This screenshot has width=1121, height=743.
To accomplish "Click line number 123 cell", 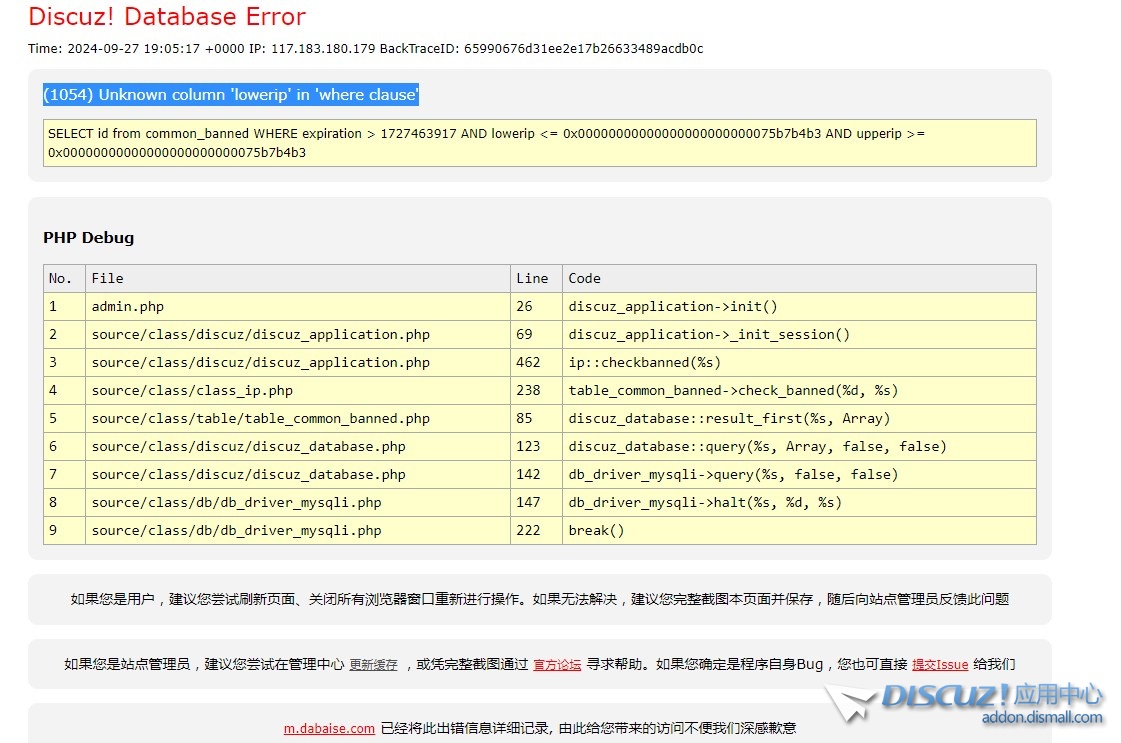I will click(536, 446).
